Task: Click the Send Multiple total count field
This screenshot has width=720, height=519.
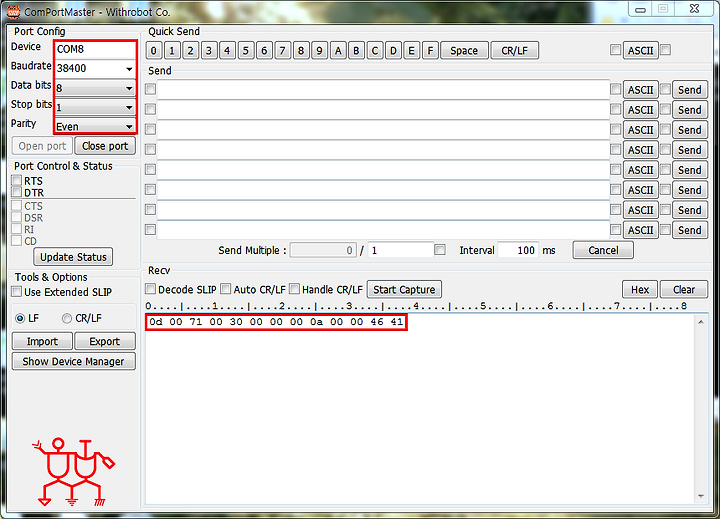Action: (400, 250)
